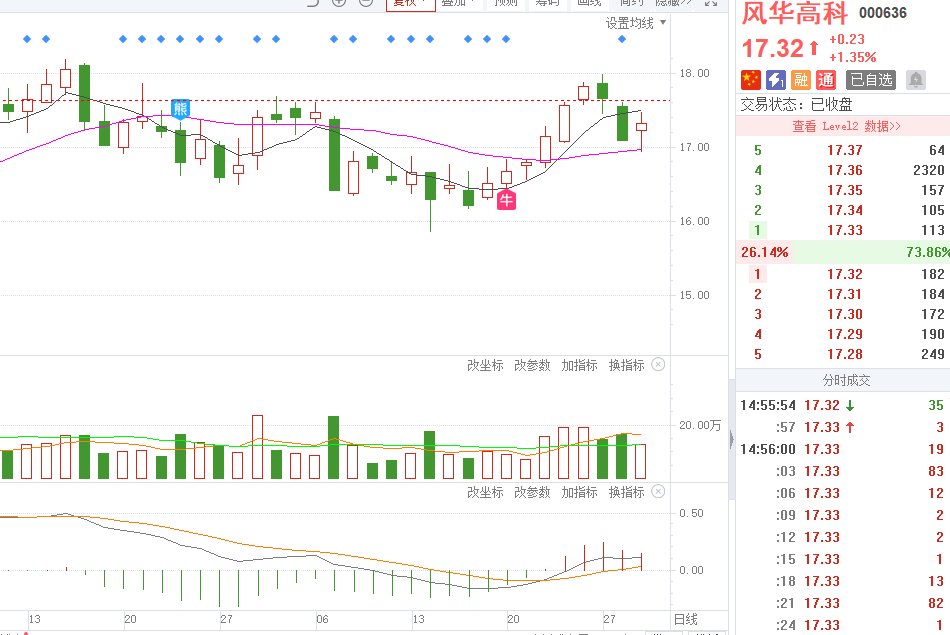Image resolution: width=950 pixels, height=635 pixels.
Task: Expand the hidden side panel with 隐藏>>
Action: 673,2
